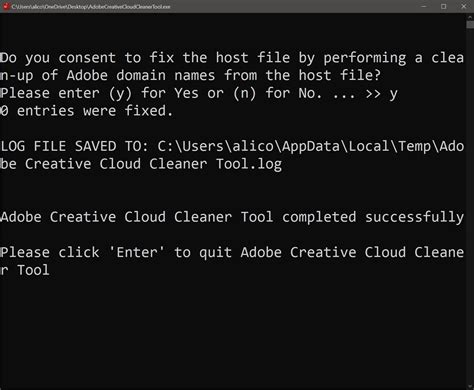
Task: Minimize the Cleaner Tool console window
Action: (x=424, y=6)
